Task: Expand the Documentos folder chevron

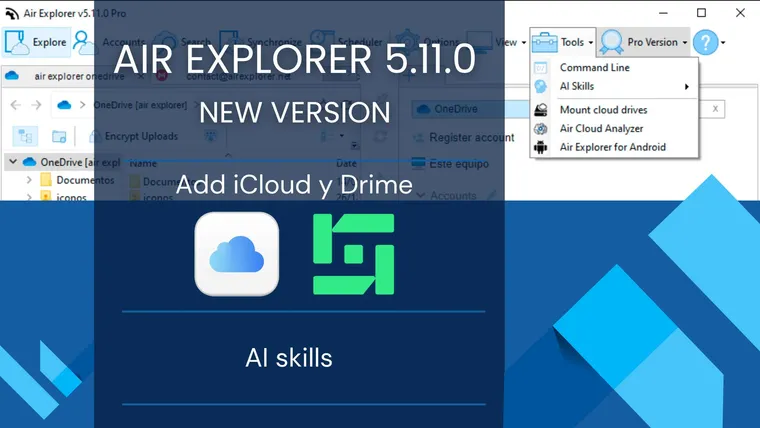Action: click(x=29, y=180)
